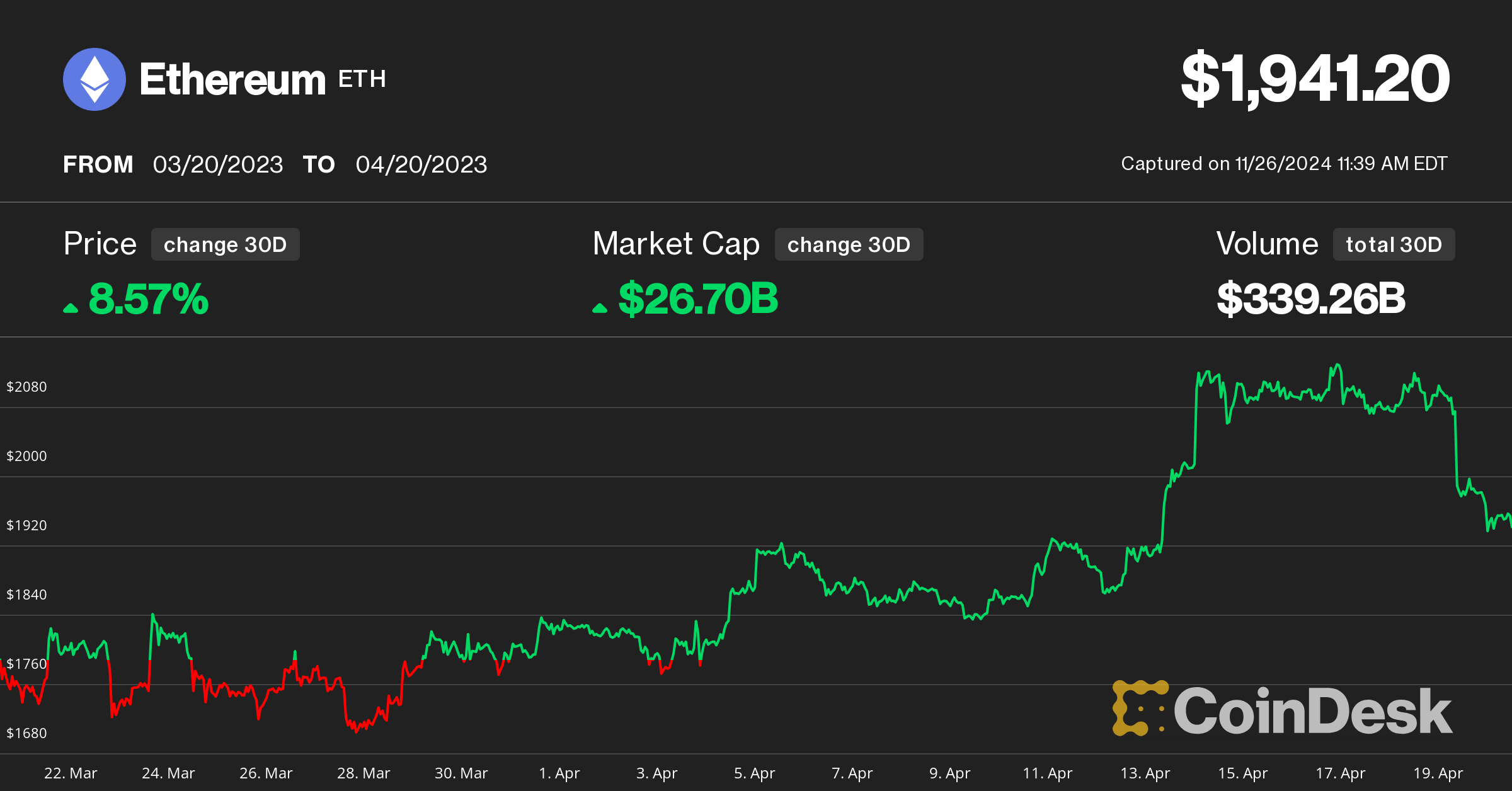The image size is (1512, 791).
Task: Click the 'Ethereum' title text
Action: tap(232, 80)
